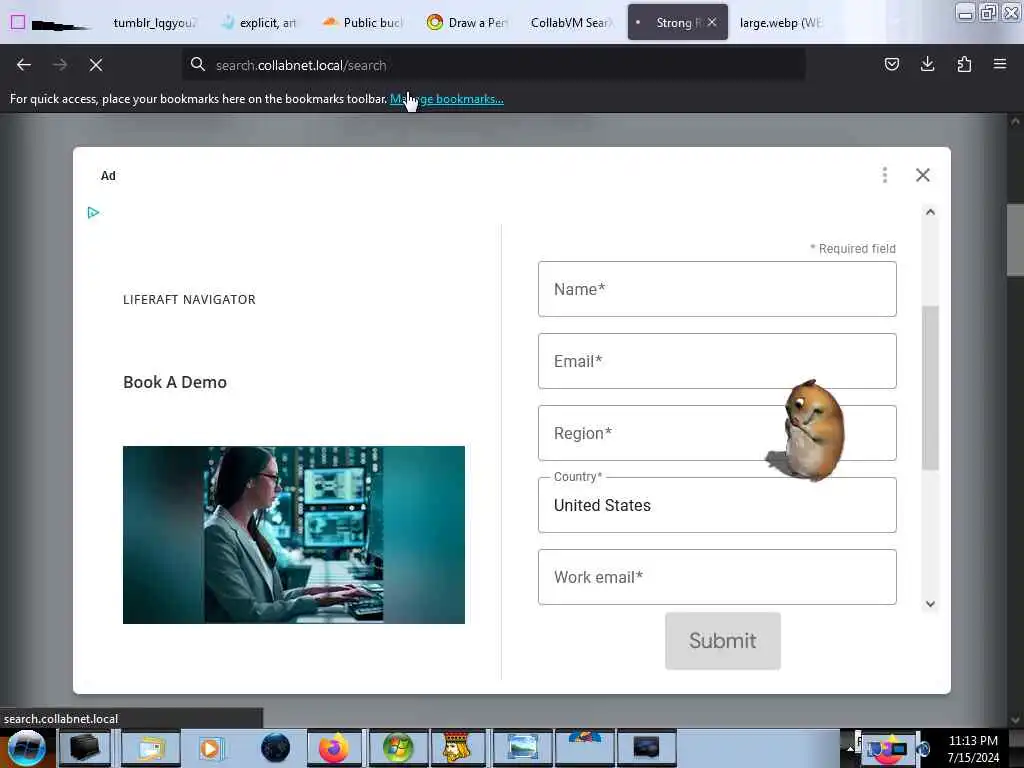This screenshot has height=768, width=1024.
Task: Open the dark monitor window taskbar icon
Action: coord(646,748)
